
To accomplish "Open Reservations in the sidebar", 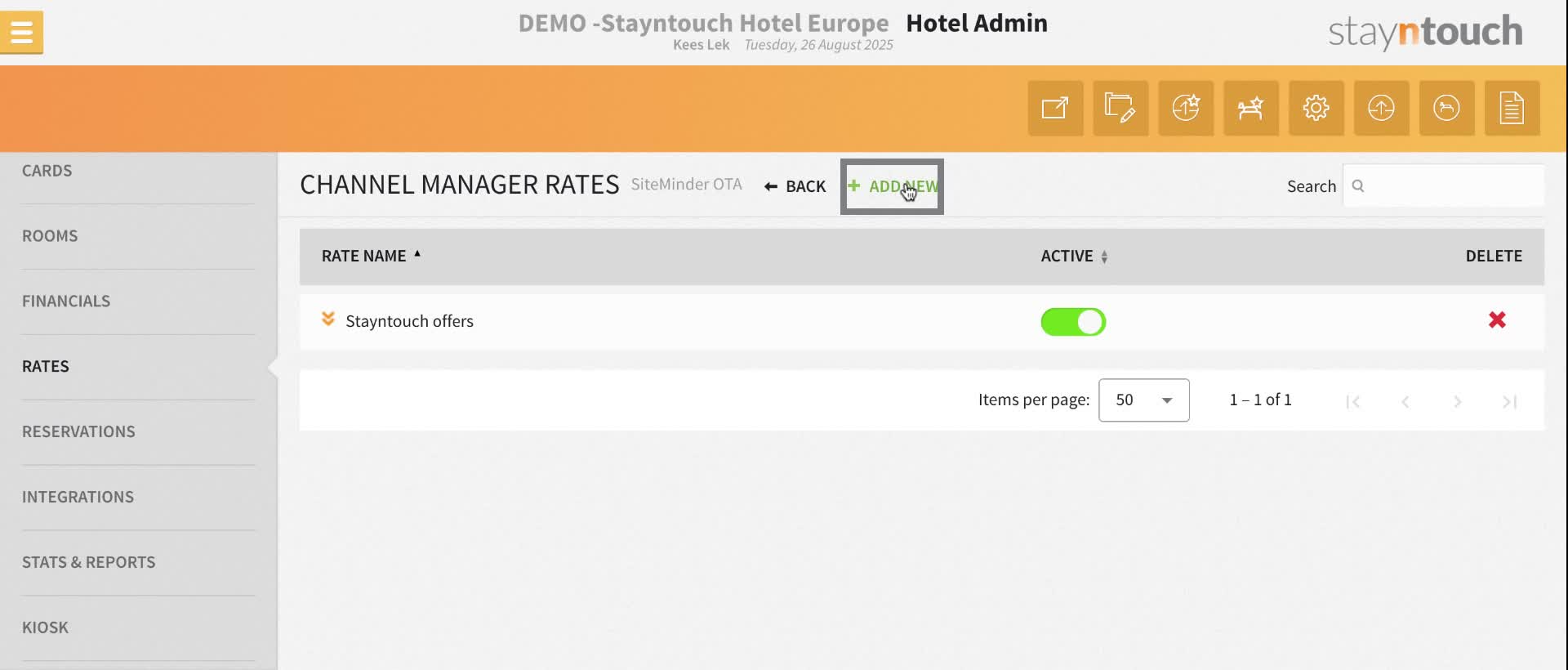I will point(78,432).
